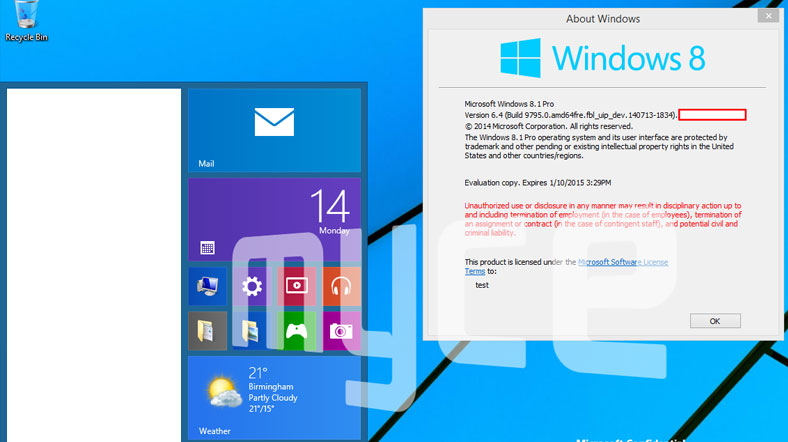Launch the Video tile

[x=297, y=286]
